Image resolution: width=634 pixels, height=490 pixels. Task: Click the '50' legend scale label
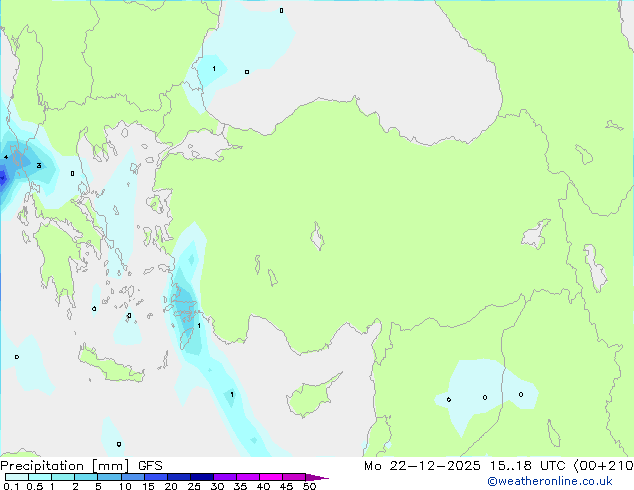point(309,486)
